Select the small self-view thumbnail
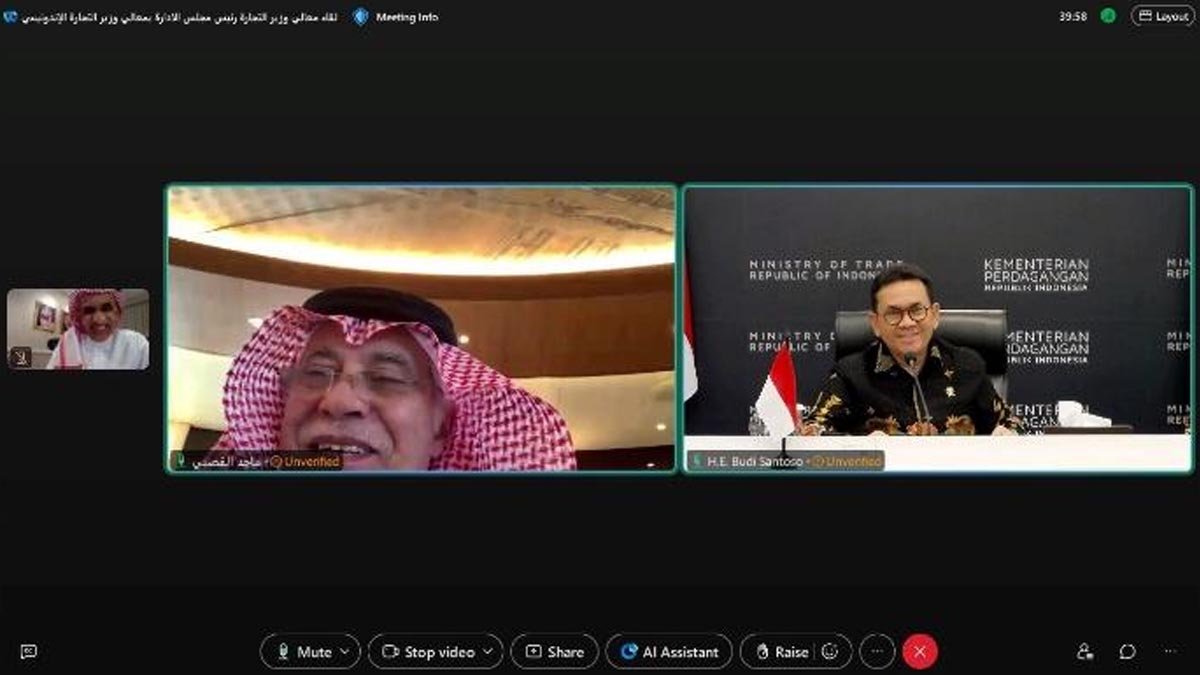1200x675 pixels. point(78,329)
